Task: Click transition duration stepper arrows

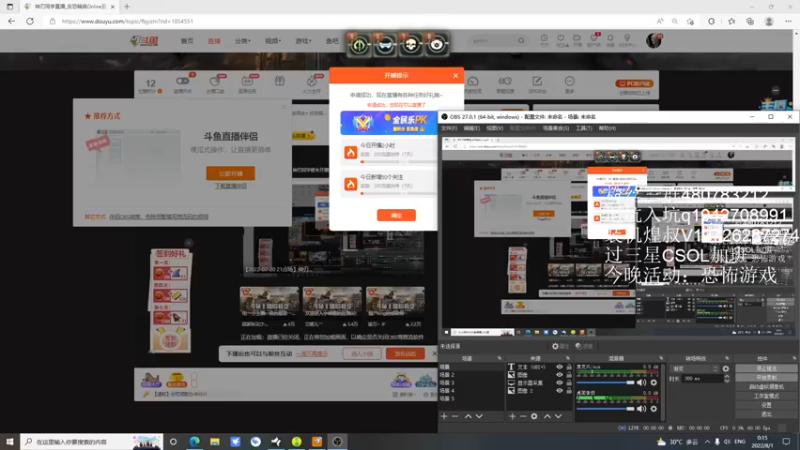Action: pyautogui.click(x=727, y=379)
